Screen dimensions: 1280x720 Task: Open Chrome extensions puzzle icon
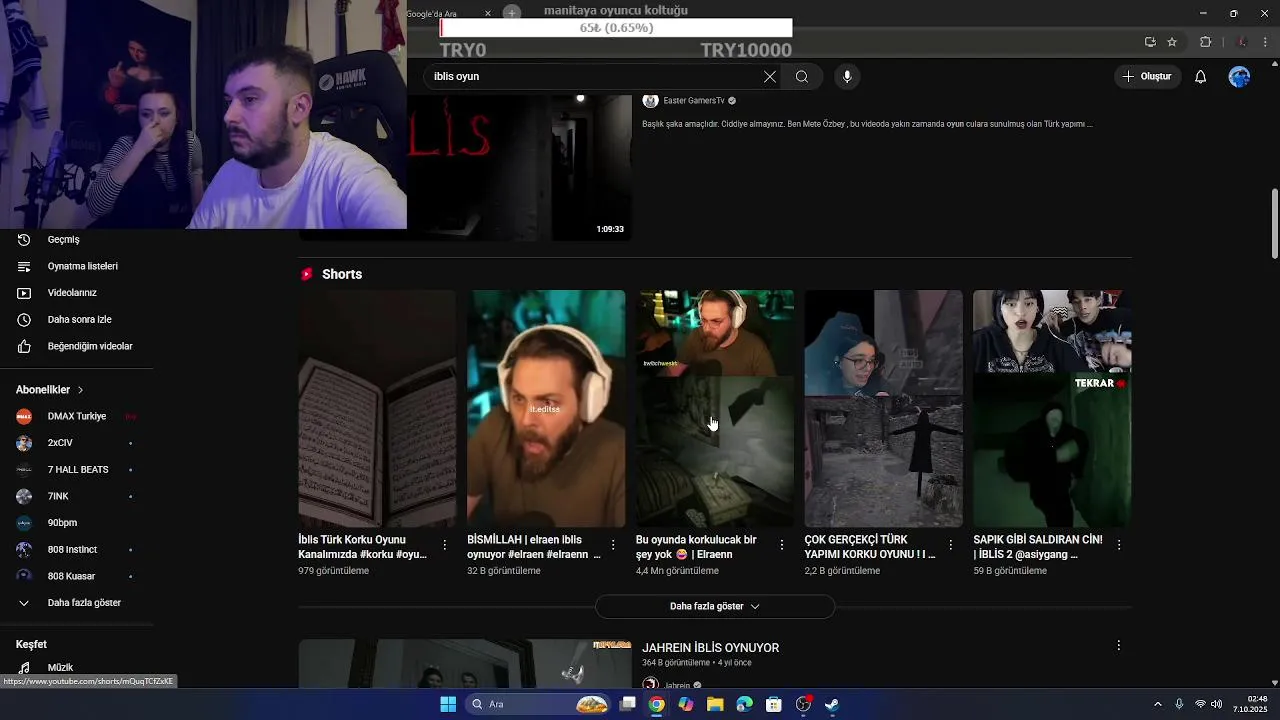pyautogui.click(x=1205, y=42)
